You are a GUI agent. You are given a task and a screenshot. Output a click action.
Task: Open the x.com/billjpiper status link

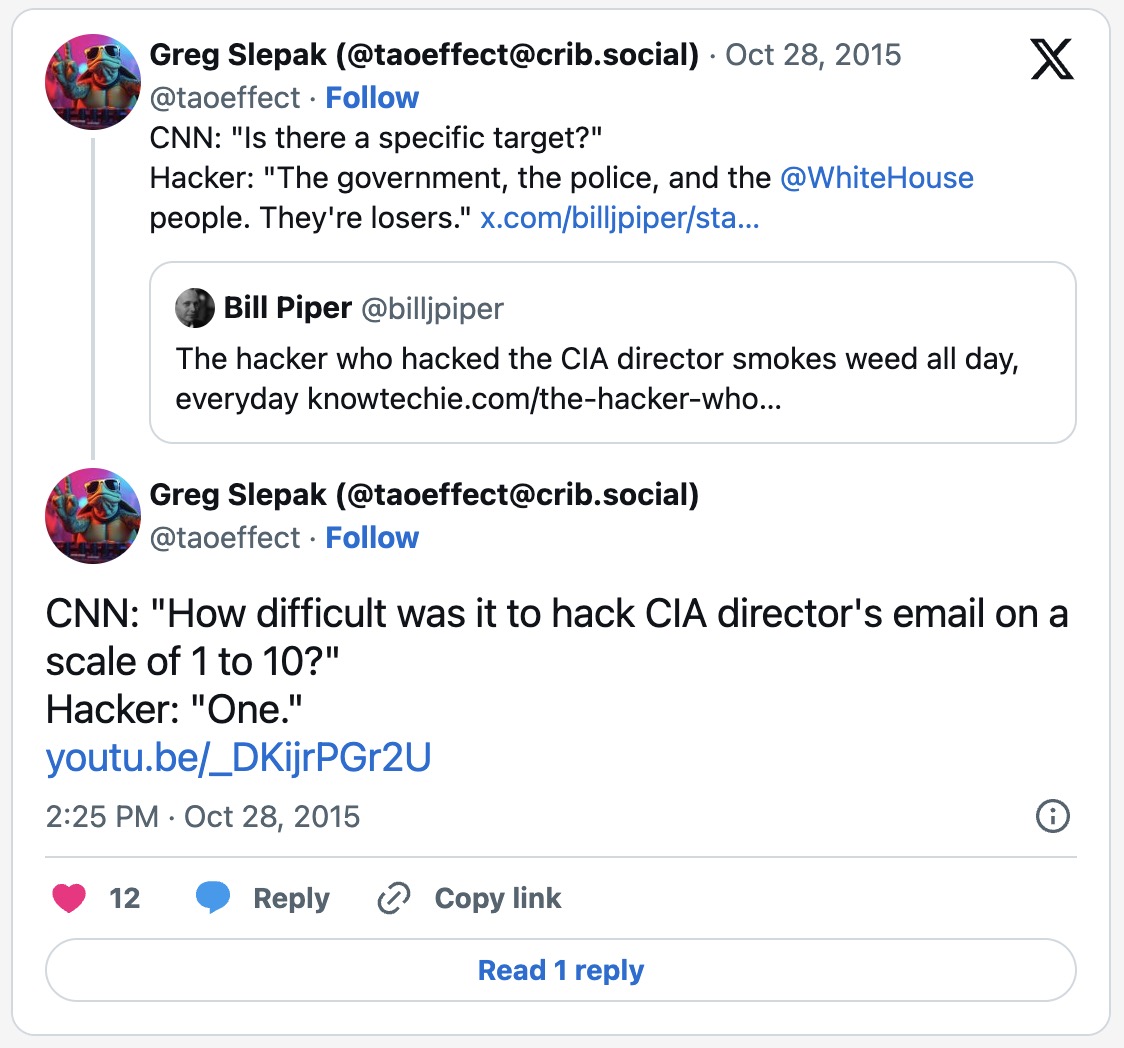point(620,219)
